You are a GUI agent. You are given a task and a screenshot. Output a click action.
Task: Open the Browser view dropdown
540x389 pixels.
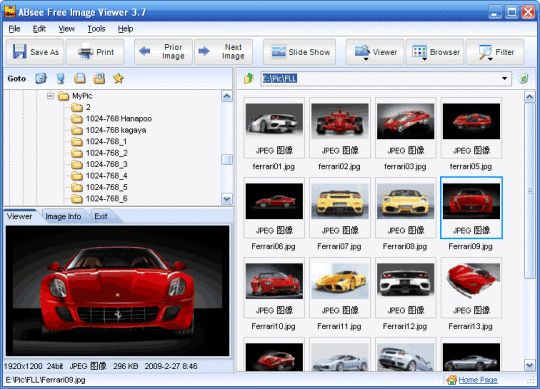tap(435, 52)
